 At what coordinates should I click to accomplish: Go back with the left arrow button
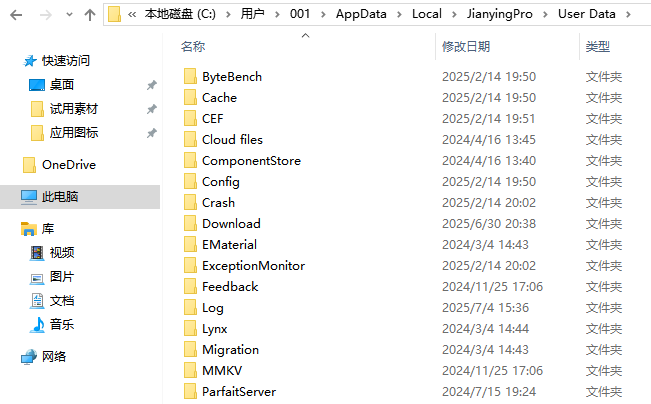(16, 15)
